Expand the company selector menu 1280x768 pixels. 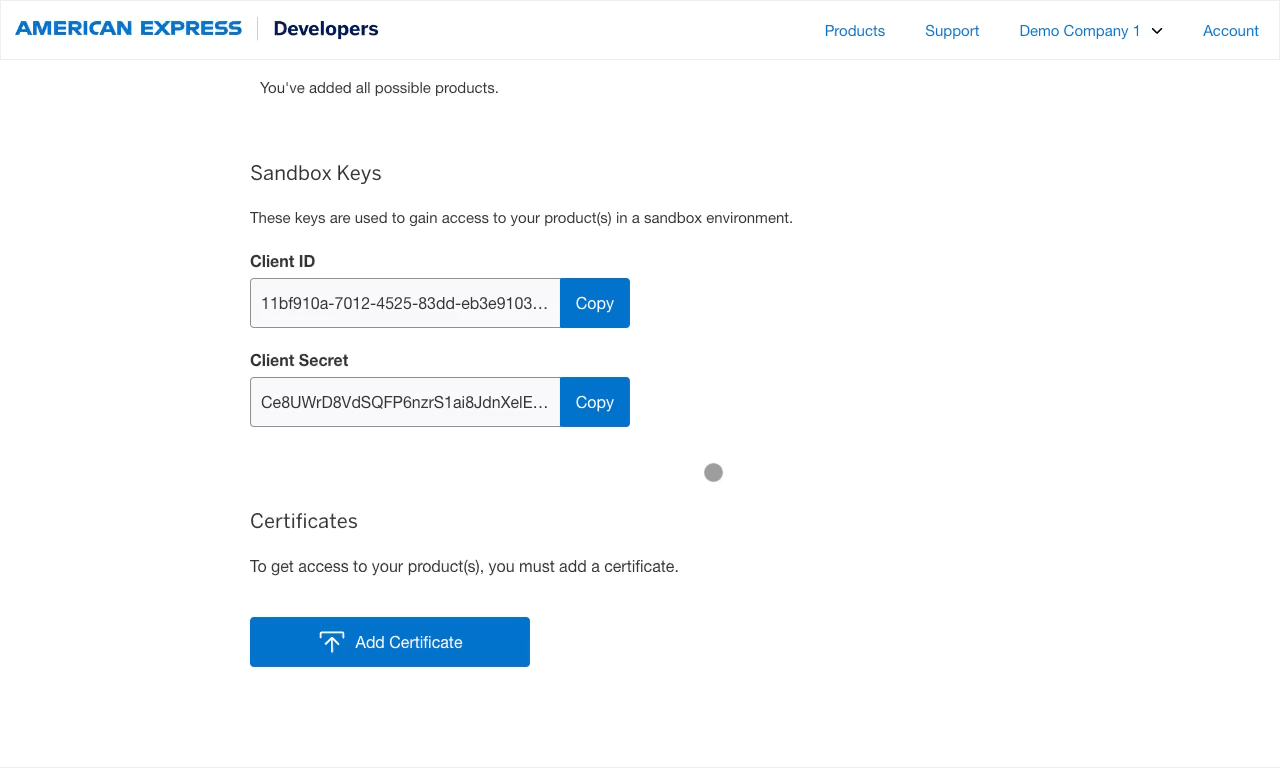coord(1090,31)
